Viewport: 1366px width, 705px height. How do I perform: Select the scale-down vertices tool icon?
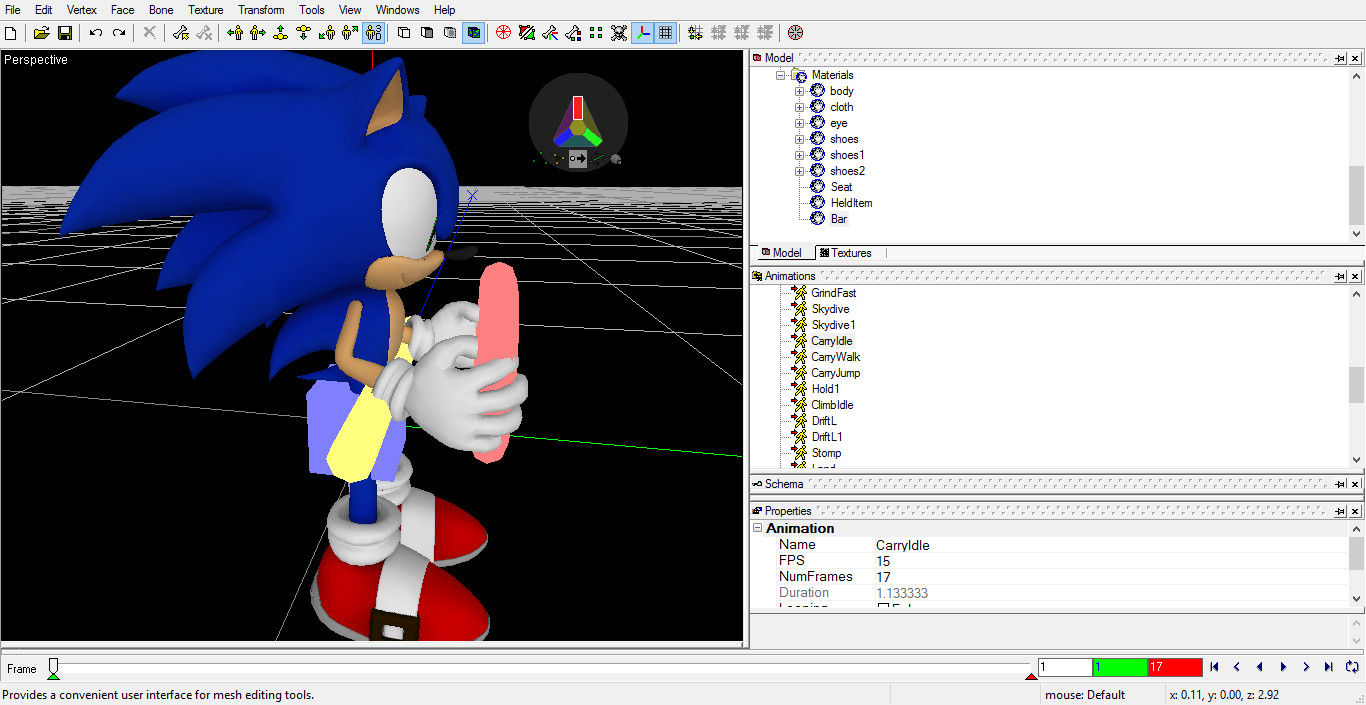(305, 32)
